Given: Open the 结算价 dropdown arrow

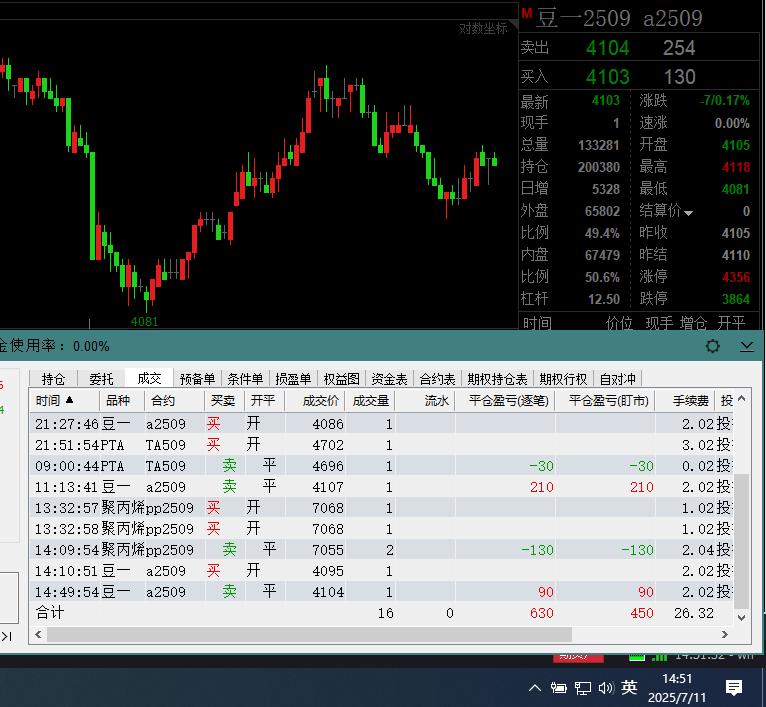Looking at the screenshot, I should 688,213.
